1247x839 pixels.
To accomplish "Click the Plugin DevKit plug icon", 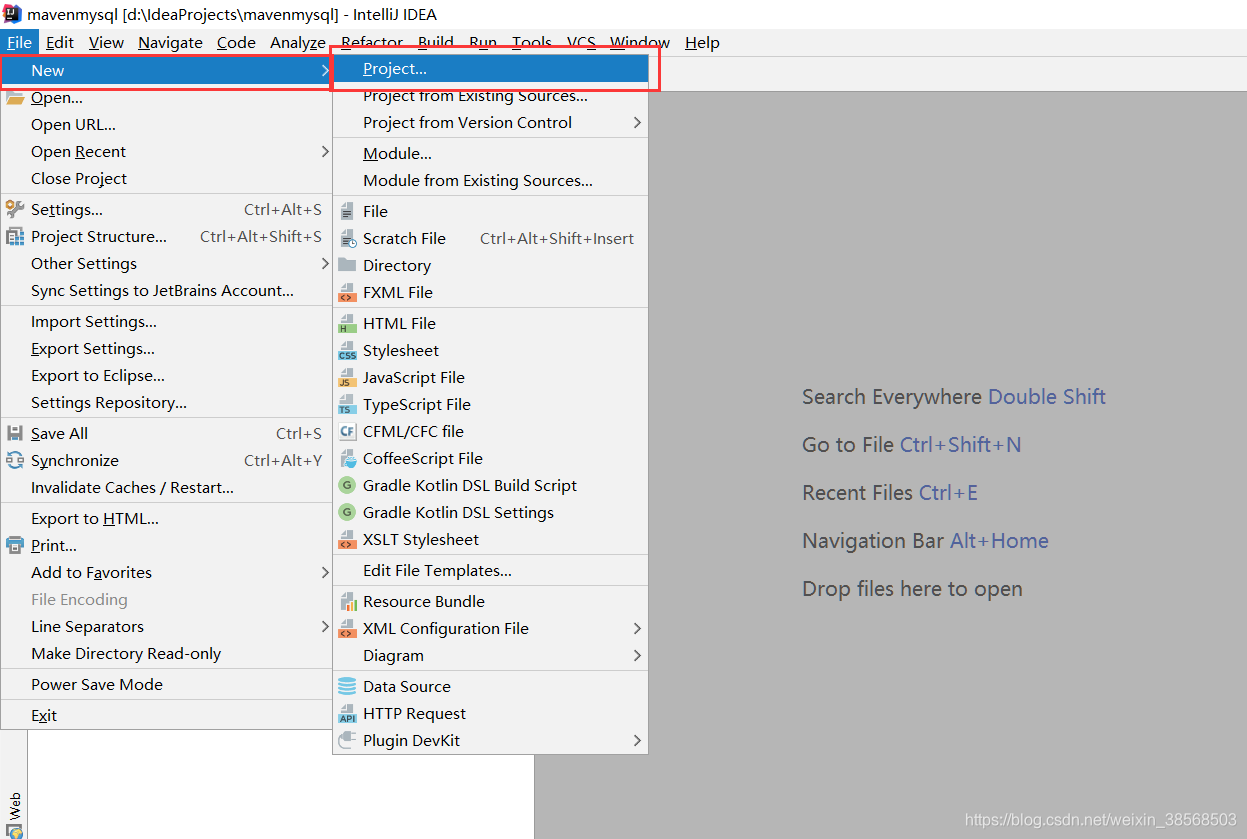I will pyautogui.click(x=347, y=740).
